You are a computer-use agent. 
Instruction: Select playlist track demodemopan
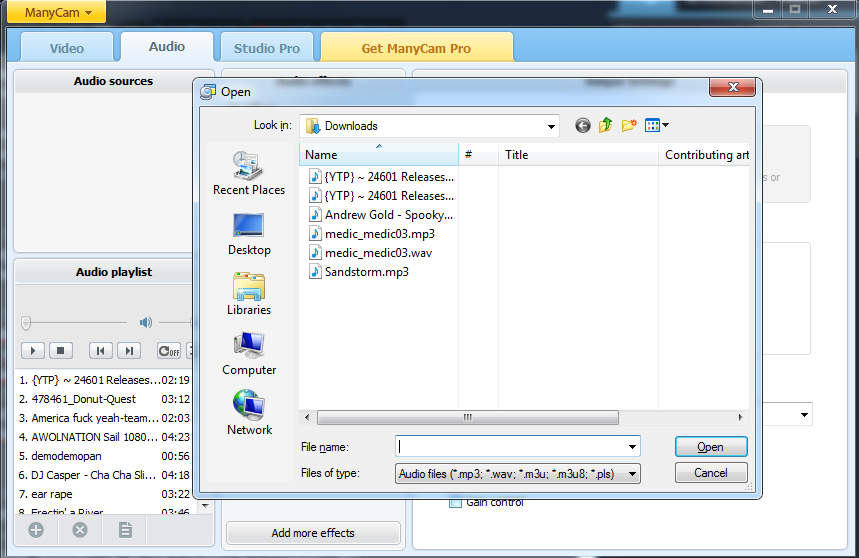(x=104, y=456)
